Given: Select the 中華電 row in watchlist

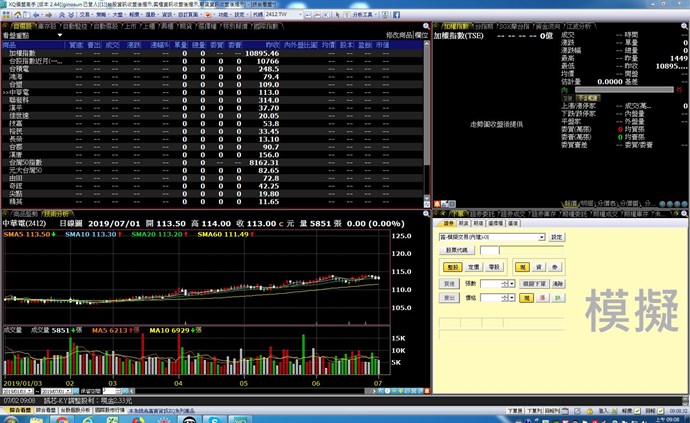Looking at the screenshot, I should pos(20,92).
